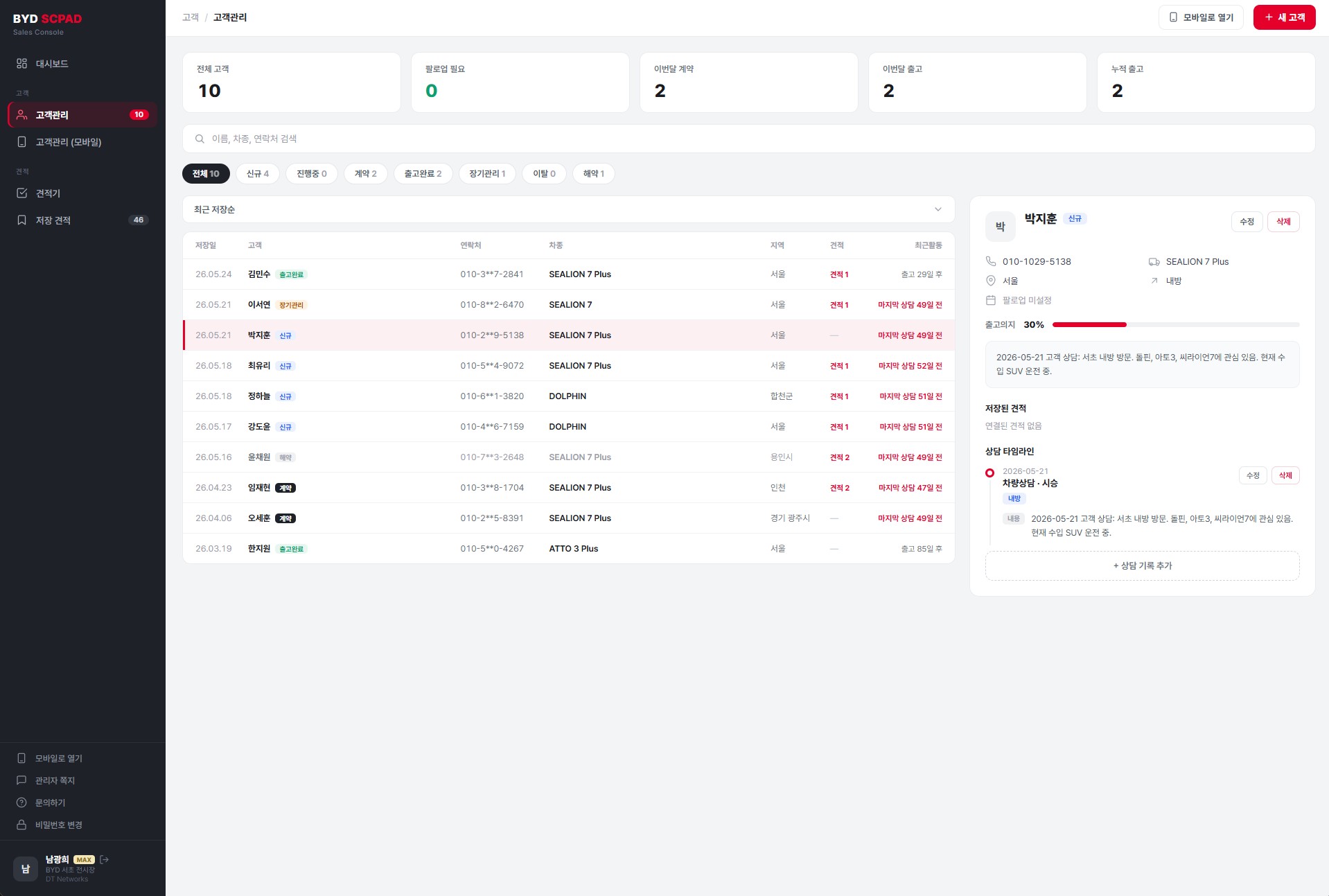This screenshot has width=1329, height=896.
Task: Click the 이번달 계약 stat card
Action: coord(748,82)
